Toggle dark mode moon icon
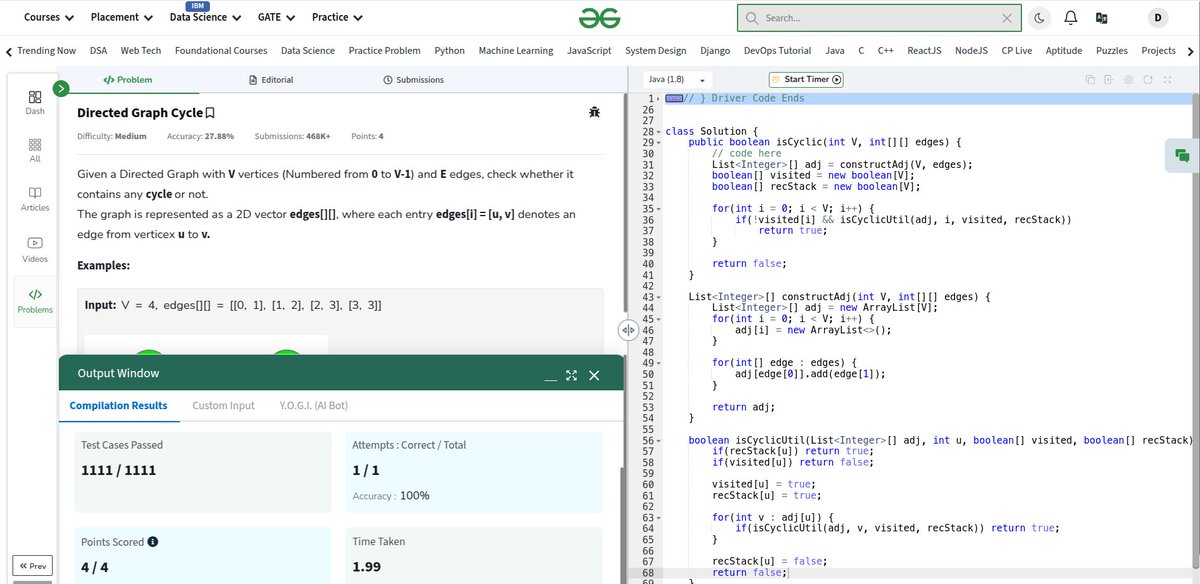 click(1039, 18)
